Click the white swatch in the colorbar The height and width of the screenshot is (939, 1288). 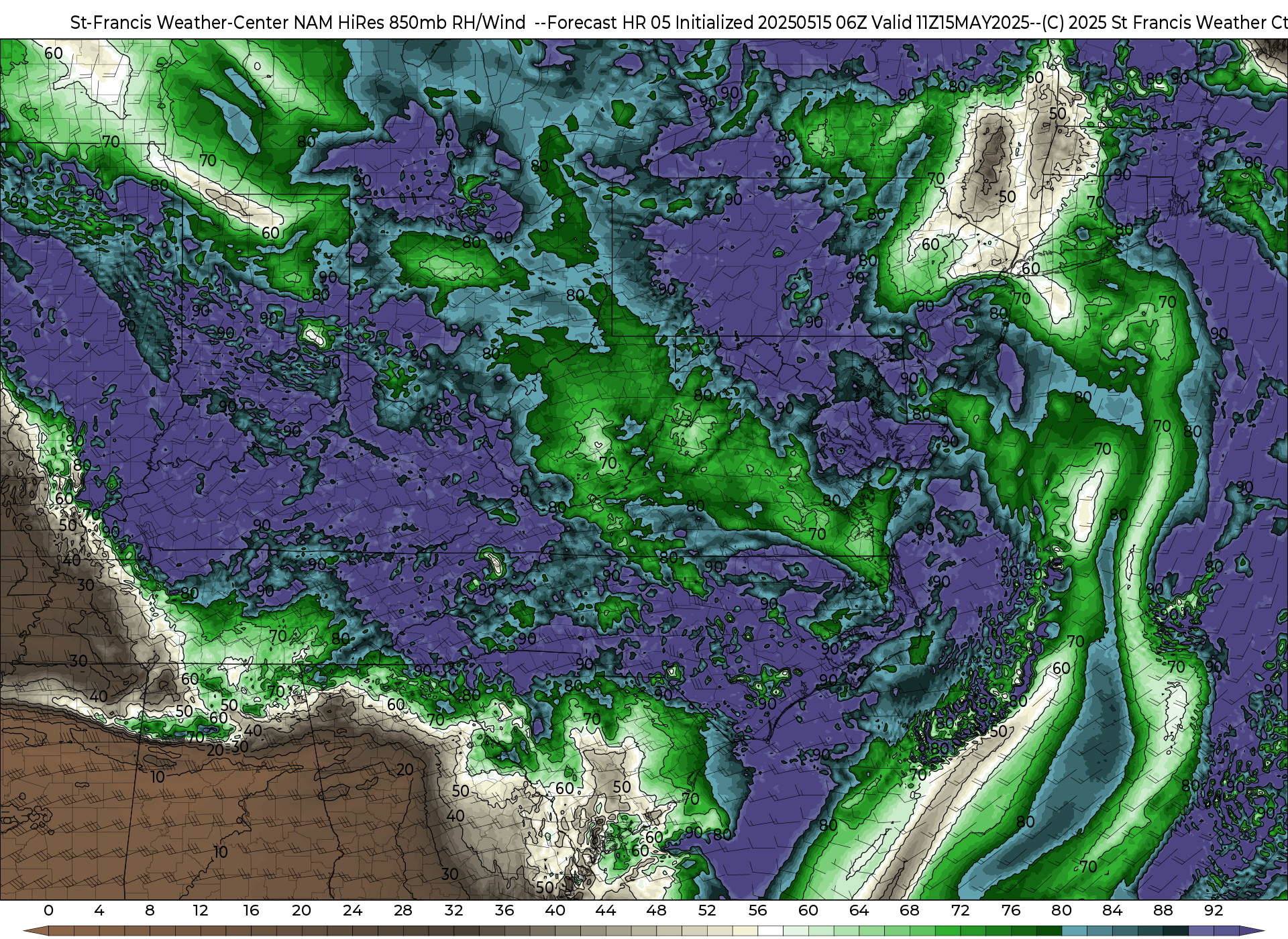[x=770, y=931]
